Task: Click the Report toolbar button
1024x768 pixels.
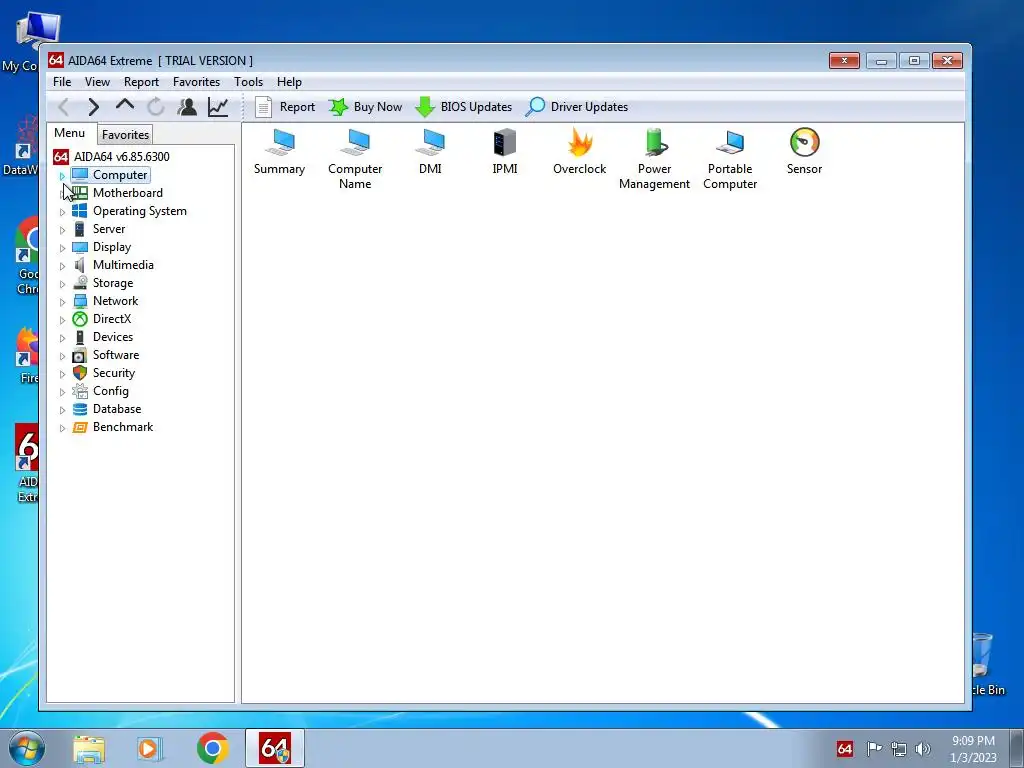Action: pos(285,106)
